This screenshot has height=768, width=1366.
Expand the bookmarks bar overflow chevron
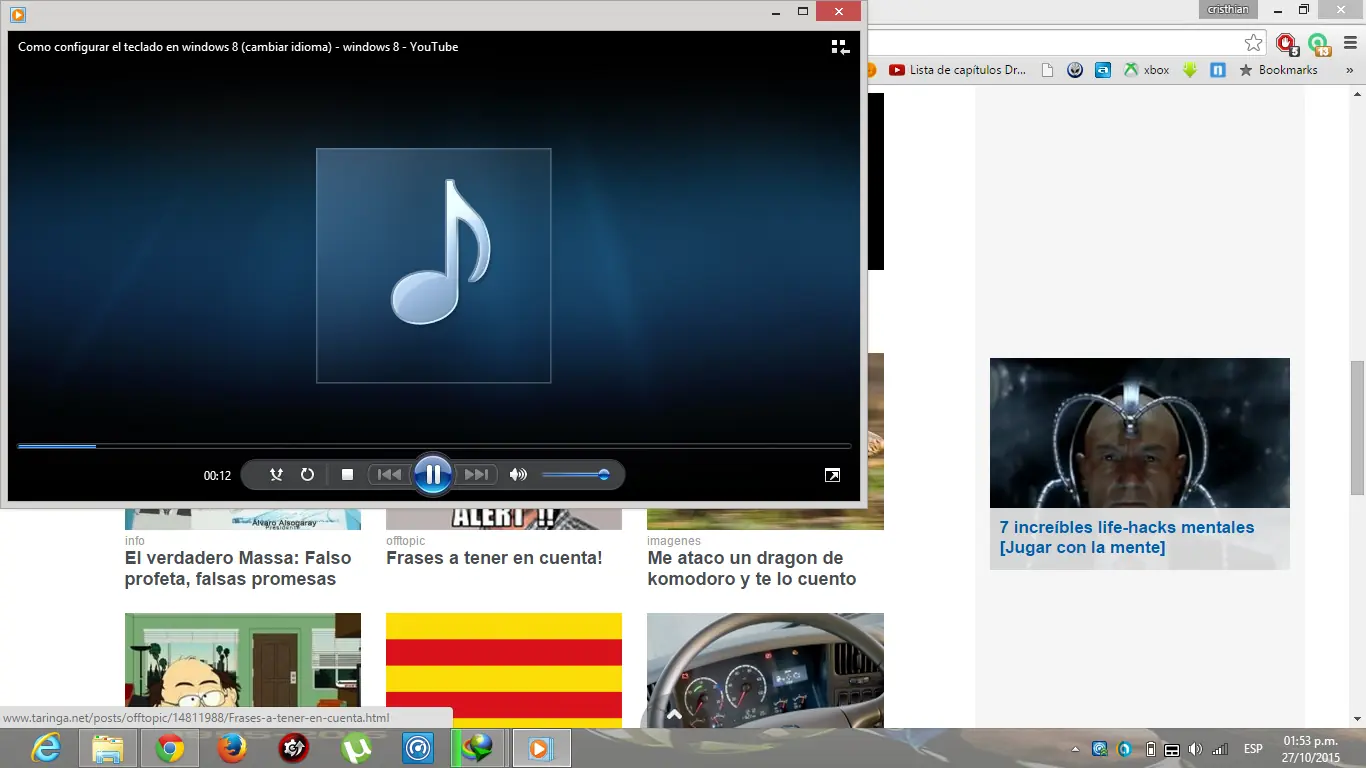tap(1350, 70)
